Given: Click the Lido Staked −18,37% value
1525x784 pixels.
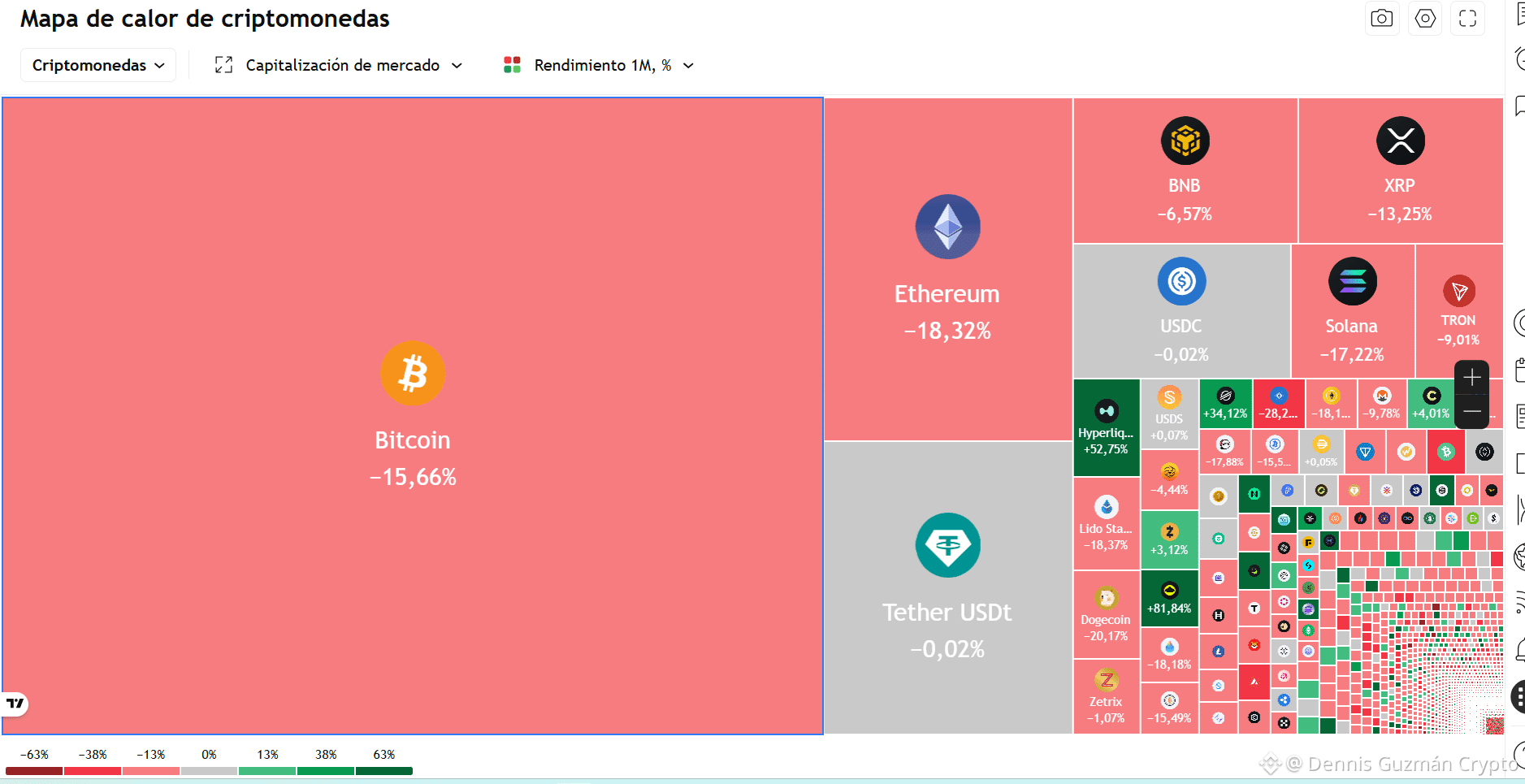Looking at the screenshot, I should (x=1106, y=545).
